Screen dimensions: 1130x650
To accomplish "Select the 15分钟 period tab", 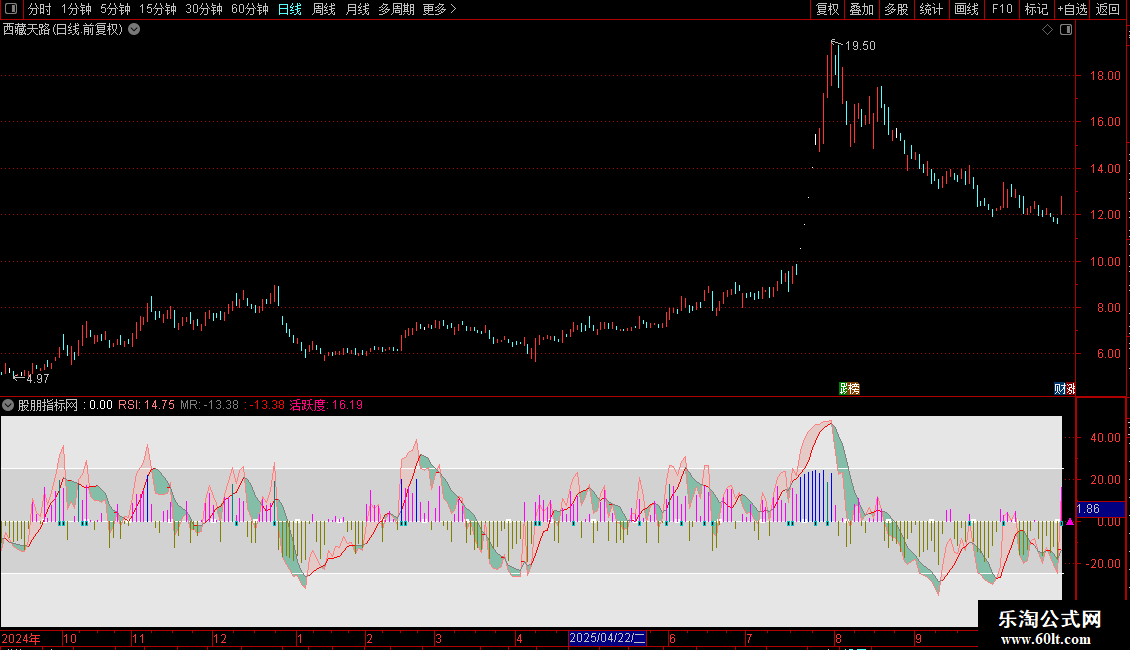I will pyautogui.click(x=158, y=9).
